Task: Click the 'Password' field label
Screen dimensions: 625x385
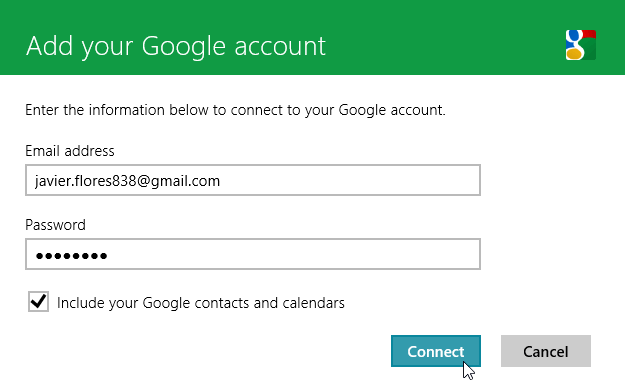Action: 55,225
